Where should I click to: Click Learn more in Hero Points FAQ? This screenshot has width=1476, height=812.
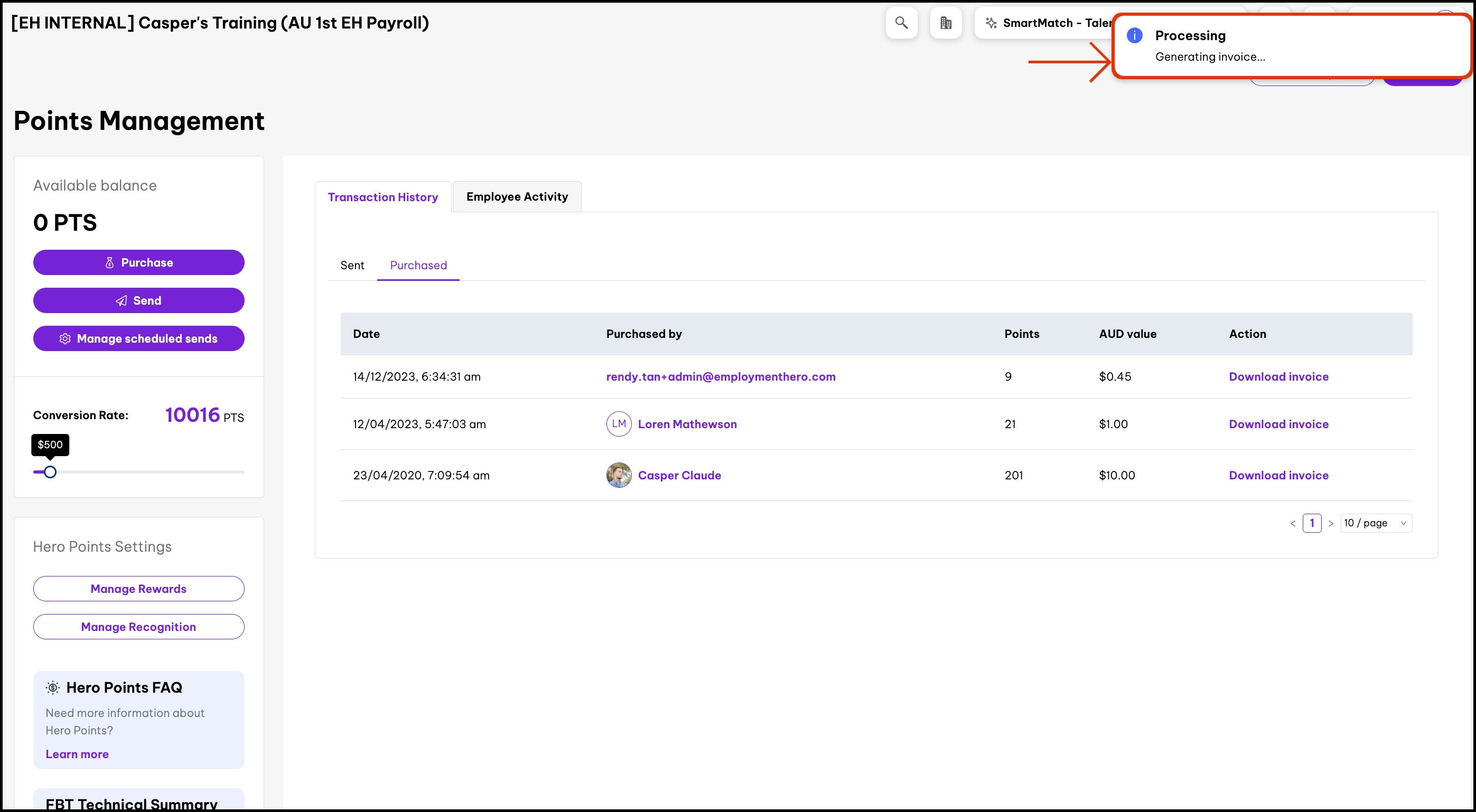[x=77, y=754]
